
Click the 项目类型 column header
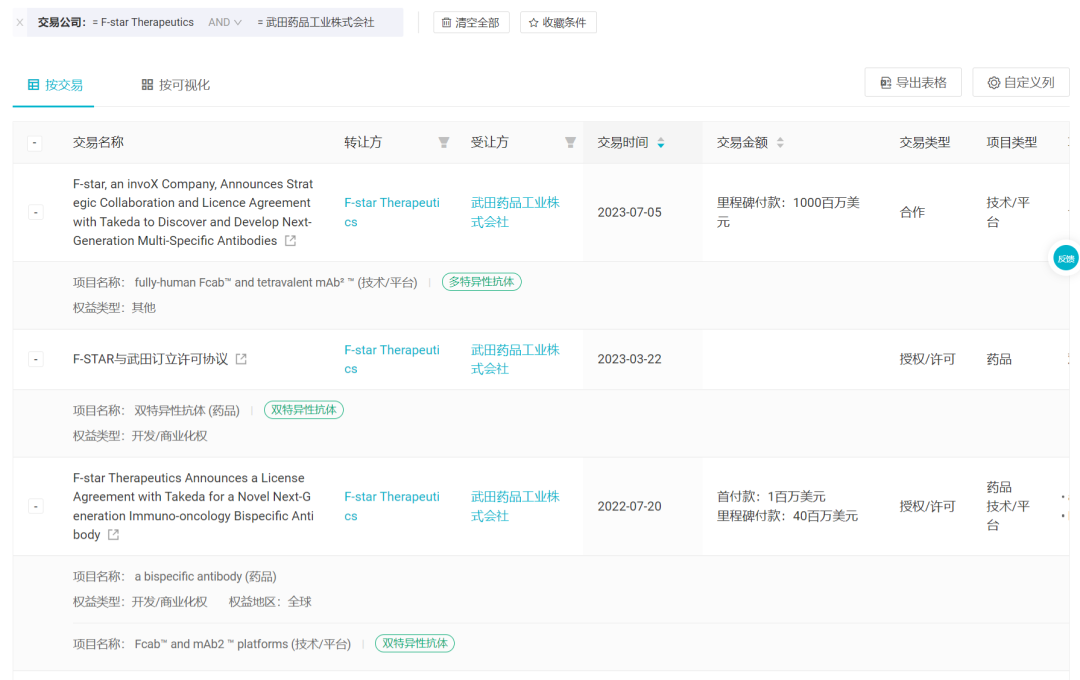1012,143
